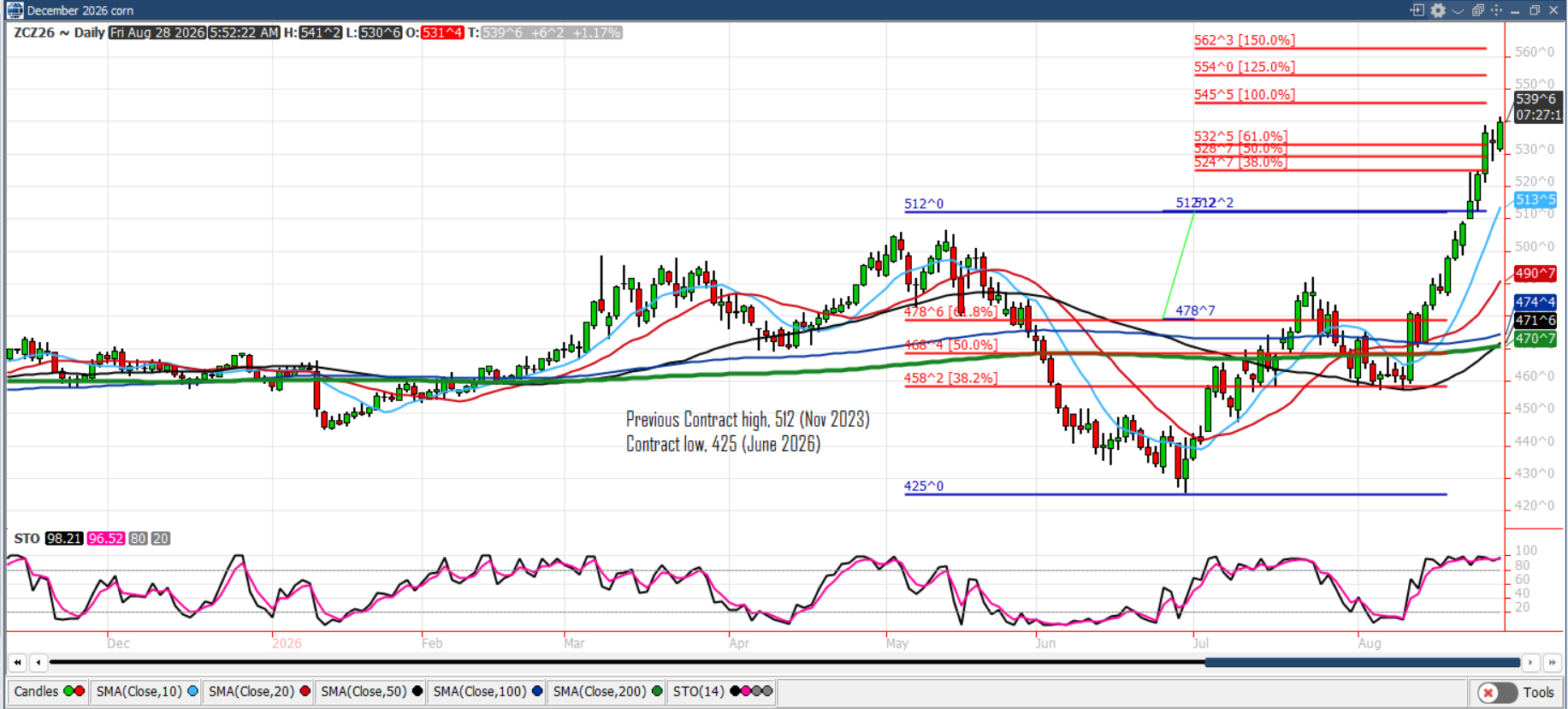Click the last trade value 539^6
The height and width of the screenshot is (709, 1568).
[x=501, y=32]
